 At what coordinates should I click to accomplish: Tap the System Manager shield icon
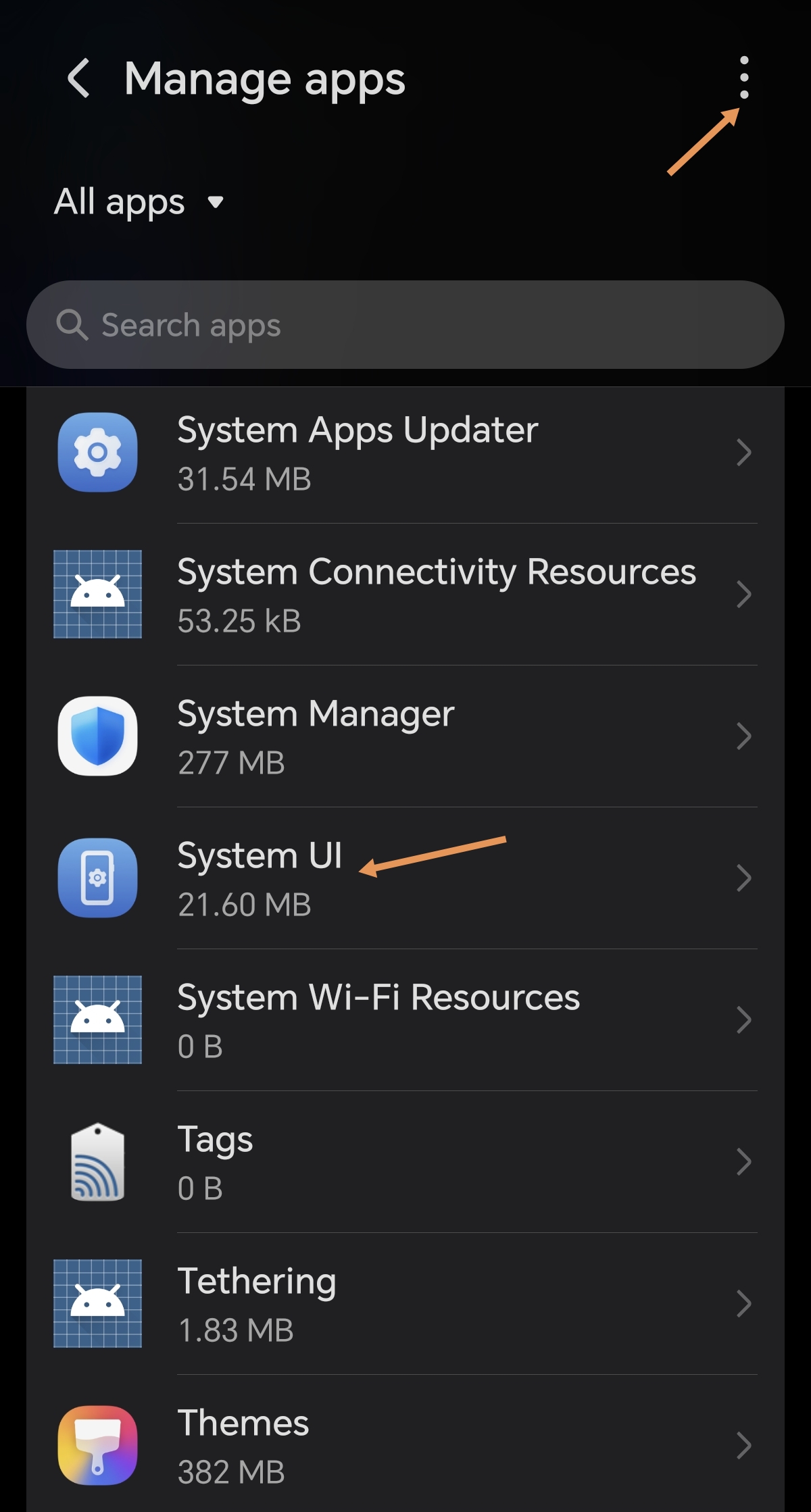[98, 736]
